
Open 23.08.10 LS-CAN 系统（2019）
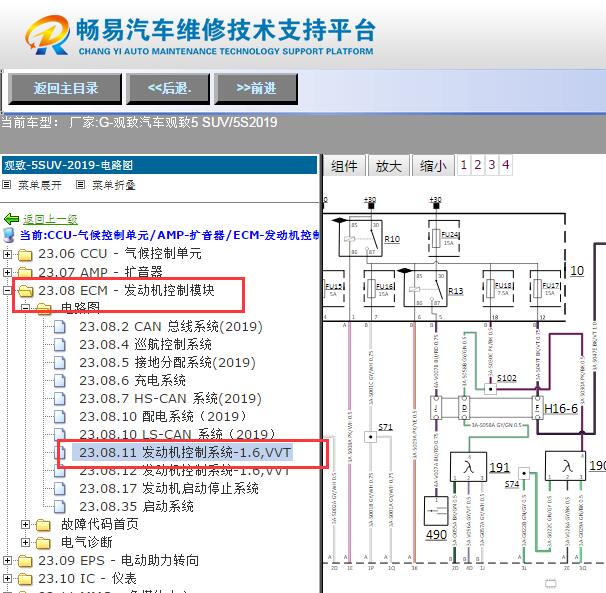[x=178, y=435]
